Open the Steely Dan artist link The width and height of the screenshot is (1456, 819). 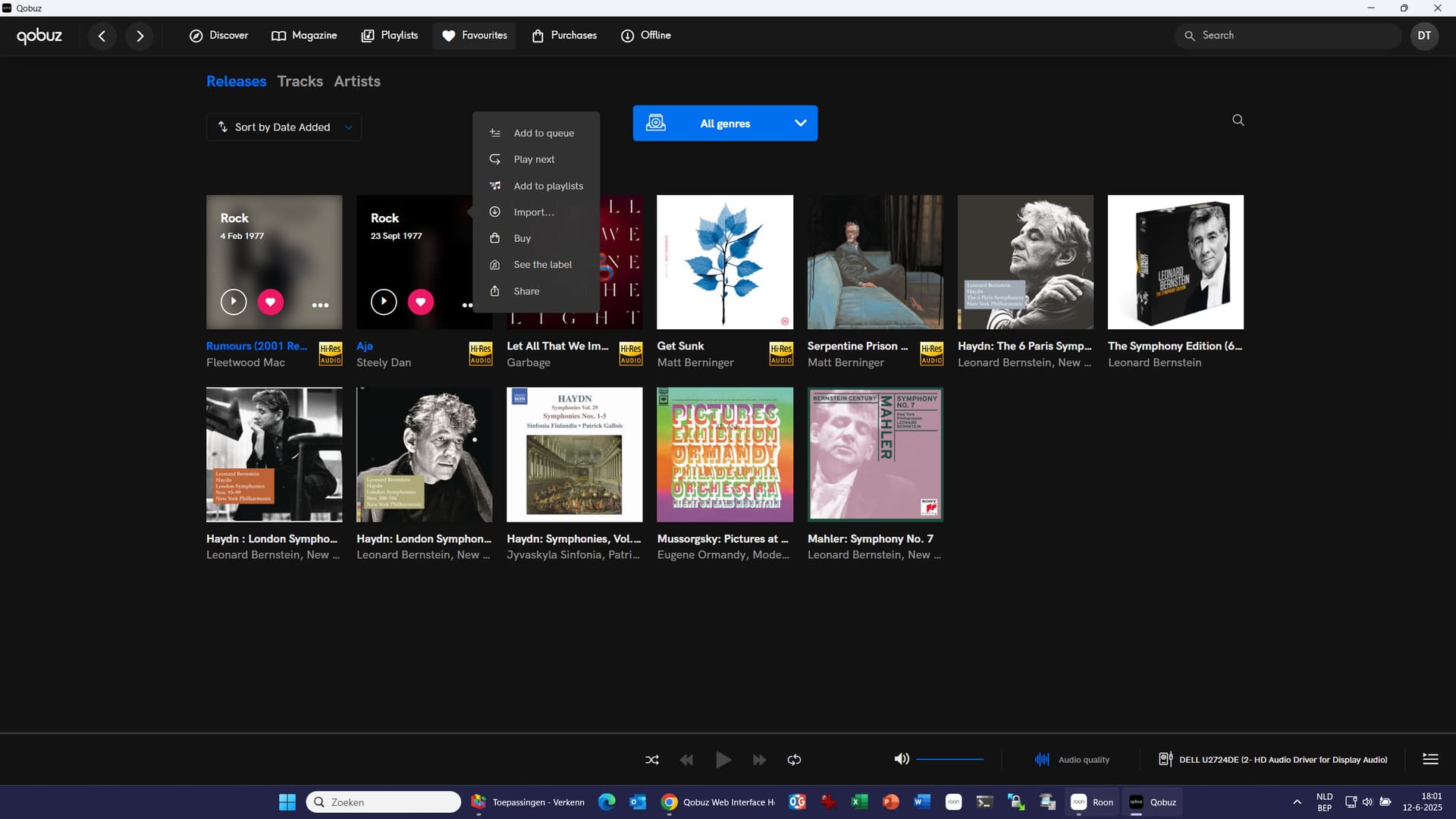[384, 362]
